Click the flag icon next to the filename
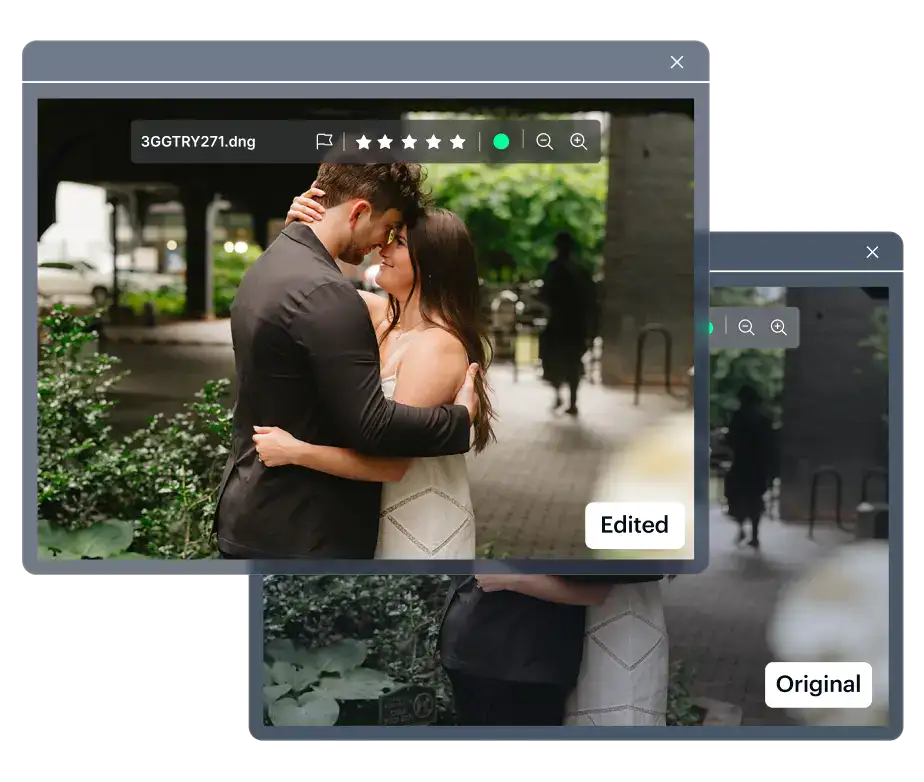 (x=324, y=142)
